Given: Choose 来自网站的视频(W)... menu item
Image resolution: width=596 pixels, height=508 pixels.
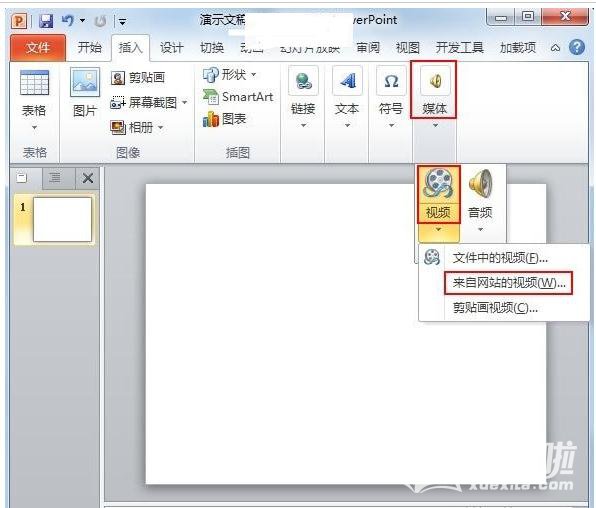Looking at the screenshot, I should 509,283.
